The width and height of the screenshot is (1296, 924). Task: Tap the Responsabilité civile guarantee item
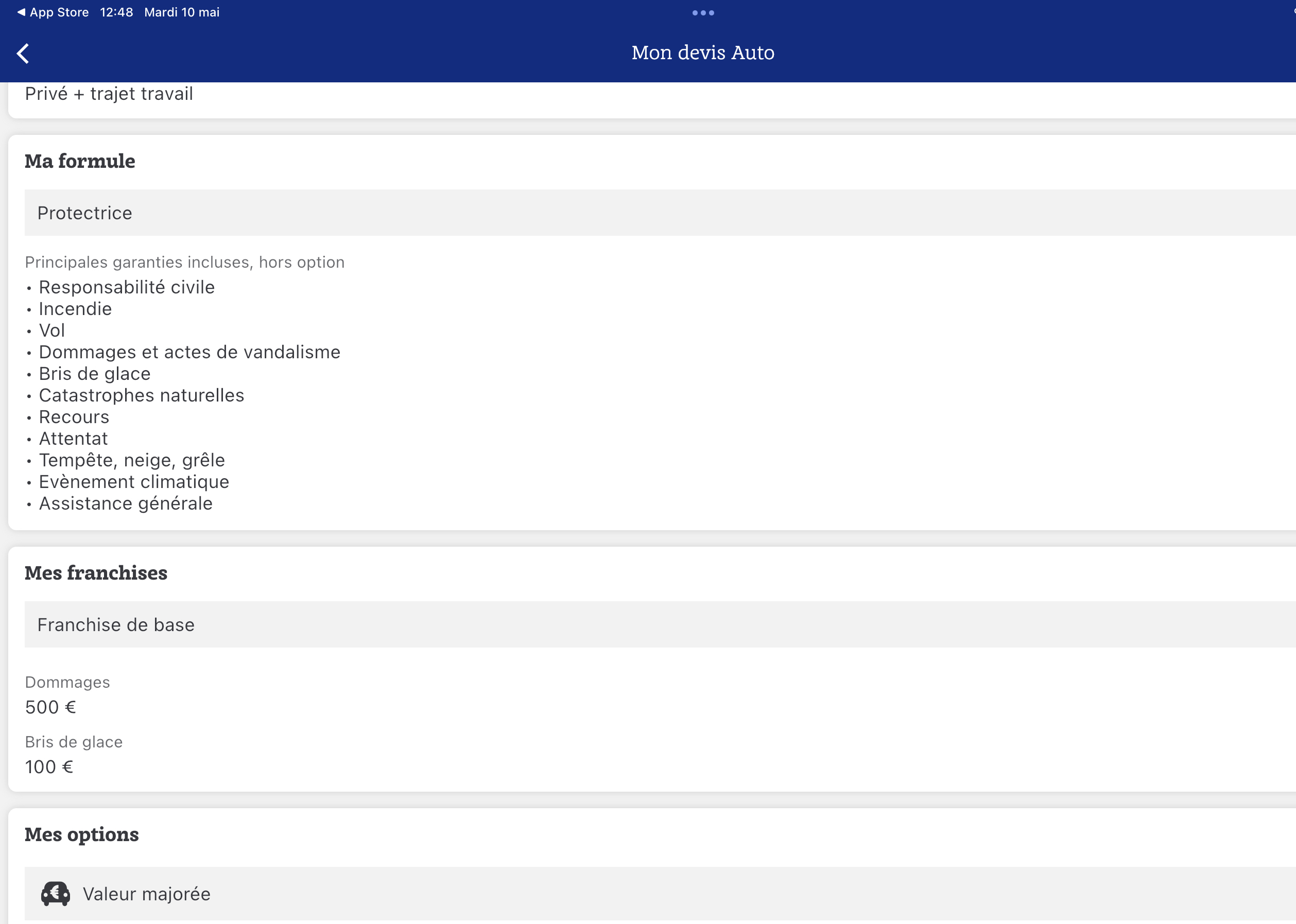pyautogui.click(x=126, y=287)
